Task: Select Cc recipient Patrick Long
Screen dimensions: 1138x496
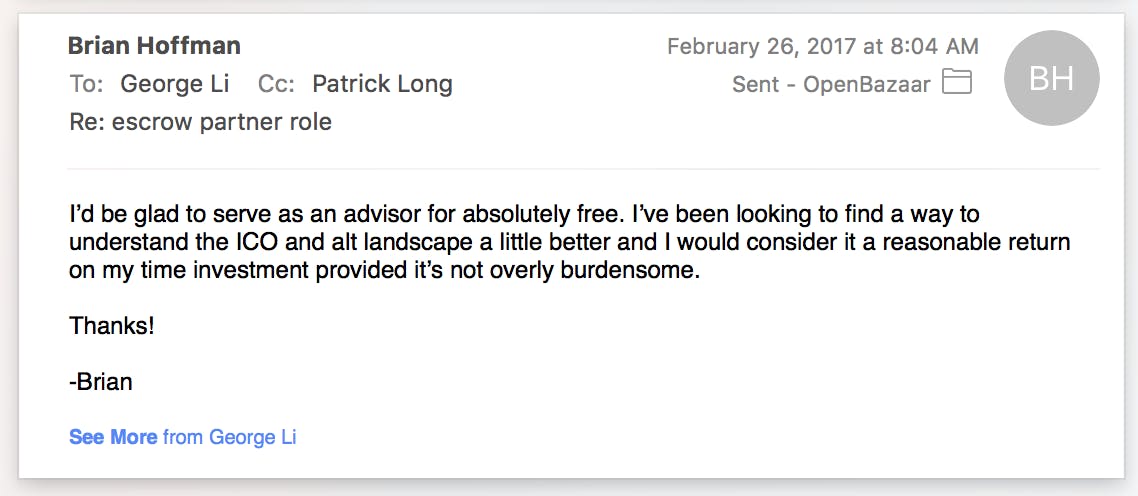Action: (x=382, y=84)
